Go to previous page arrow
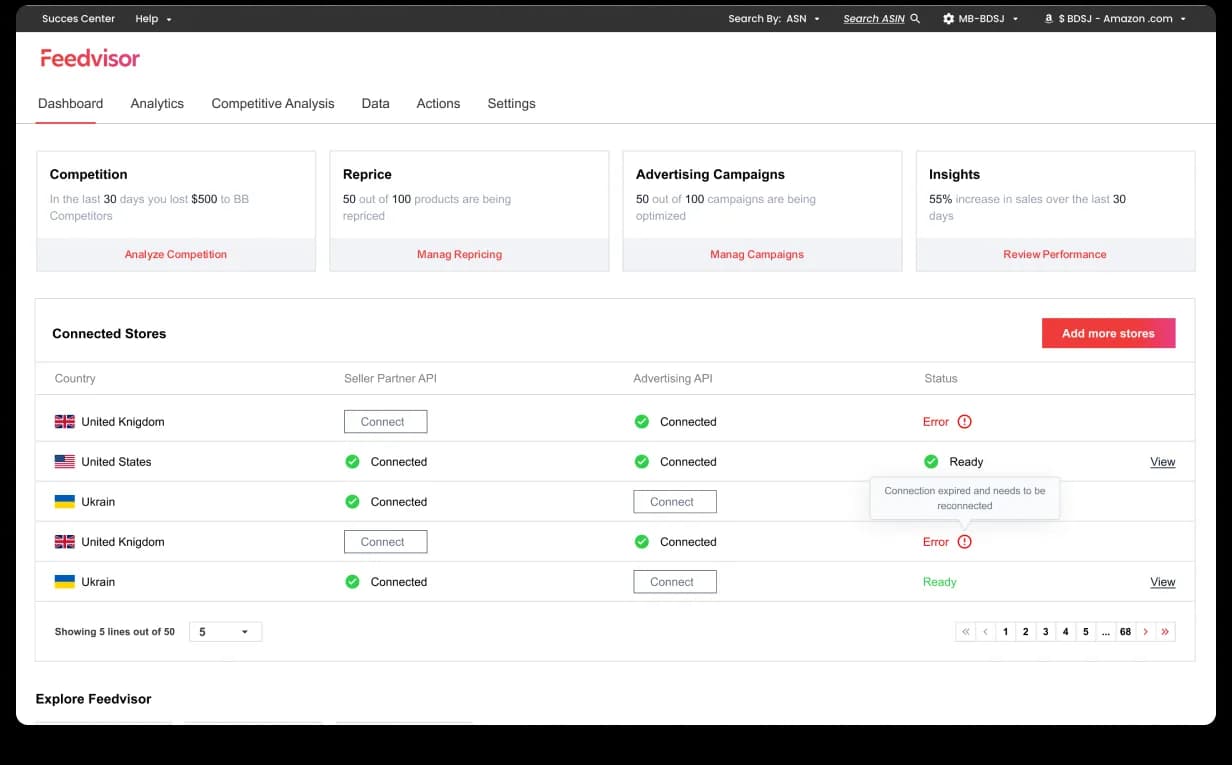This screenshot has width=1232, height=765. [985, 632]
